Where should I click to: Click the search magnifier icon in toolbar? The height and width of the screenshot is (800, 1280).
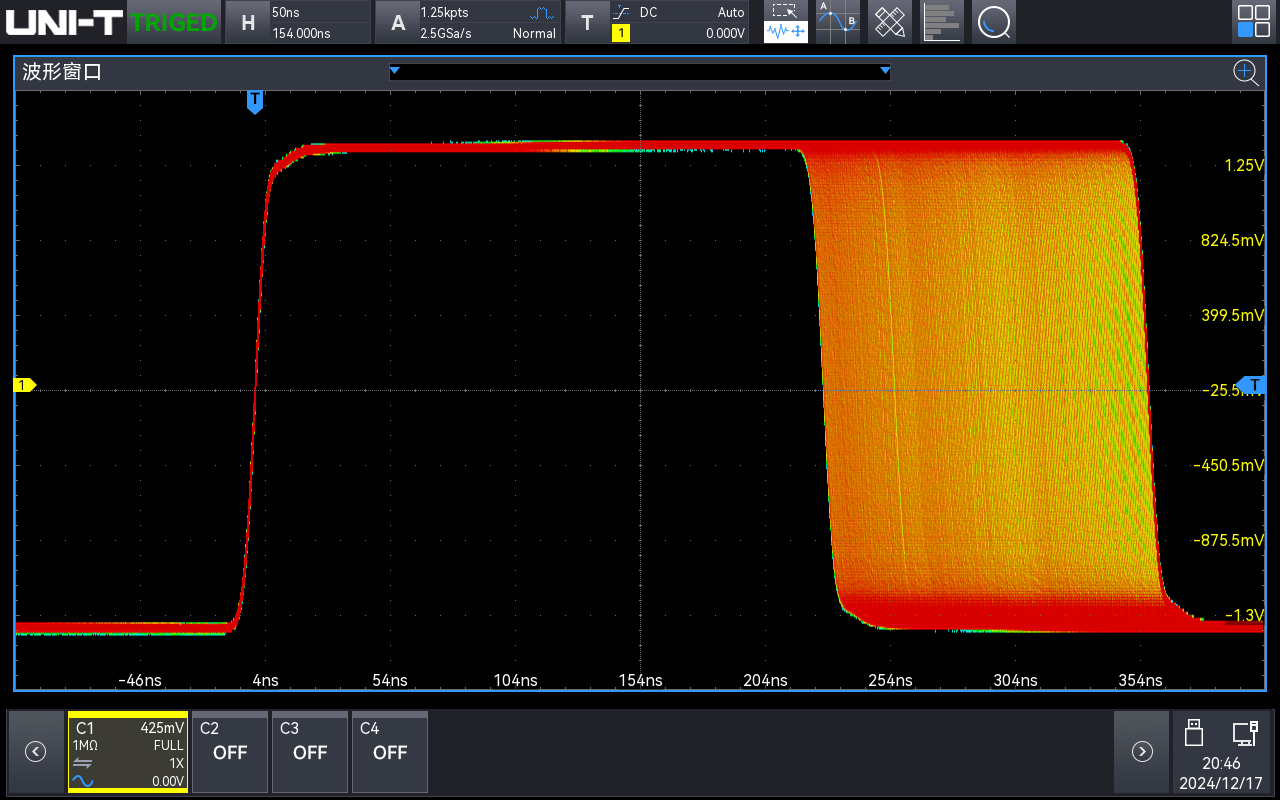tap(993, 22)
